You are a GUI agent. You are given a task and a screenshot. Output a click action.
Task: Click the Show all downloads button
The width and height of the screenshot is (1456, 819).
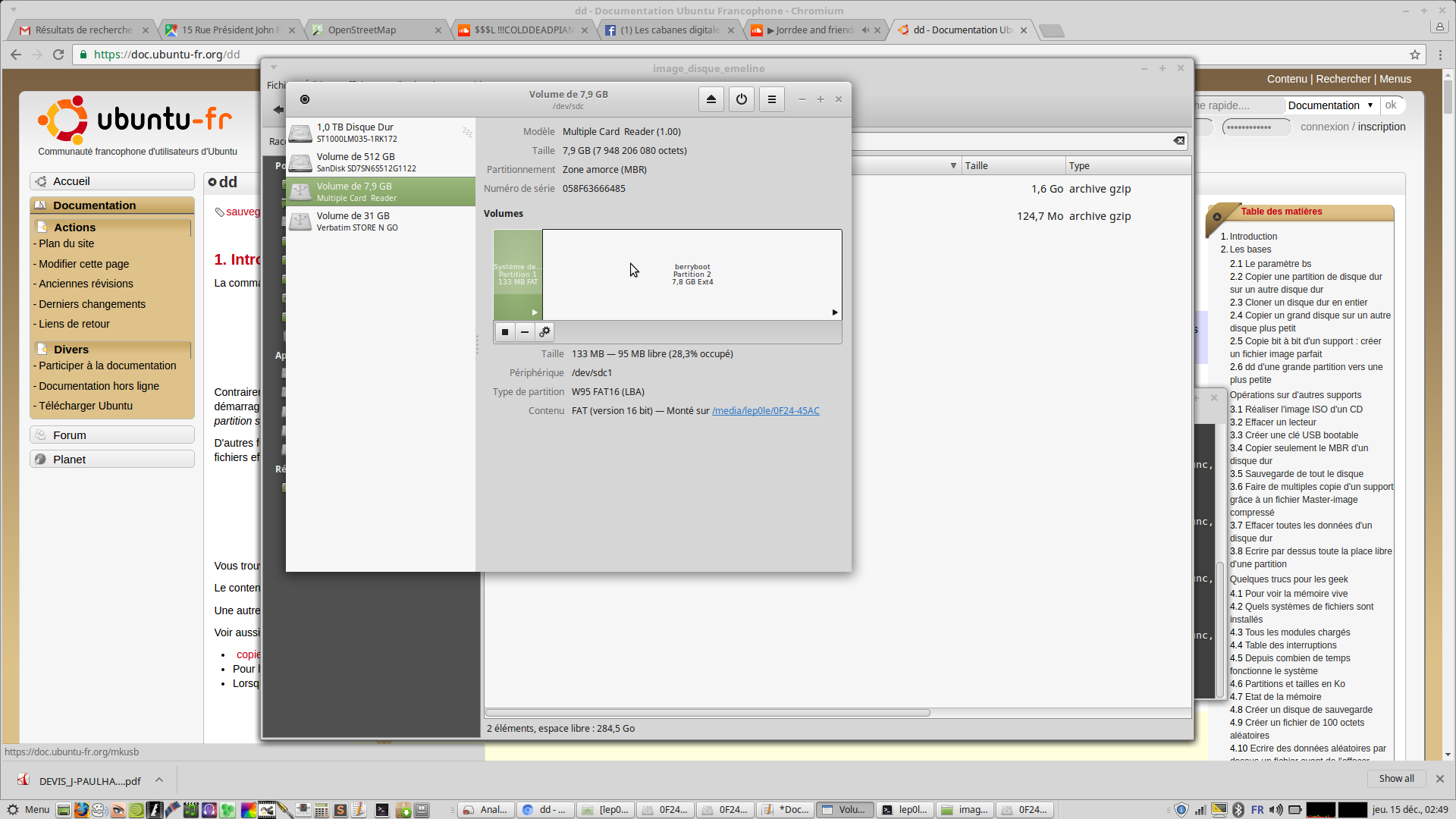[x=1395, y=779]
